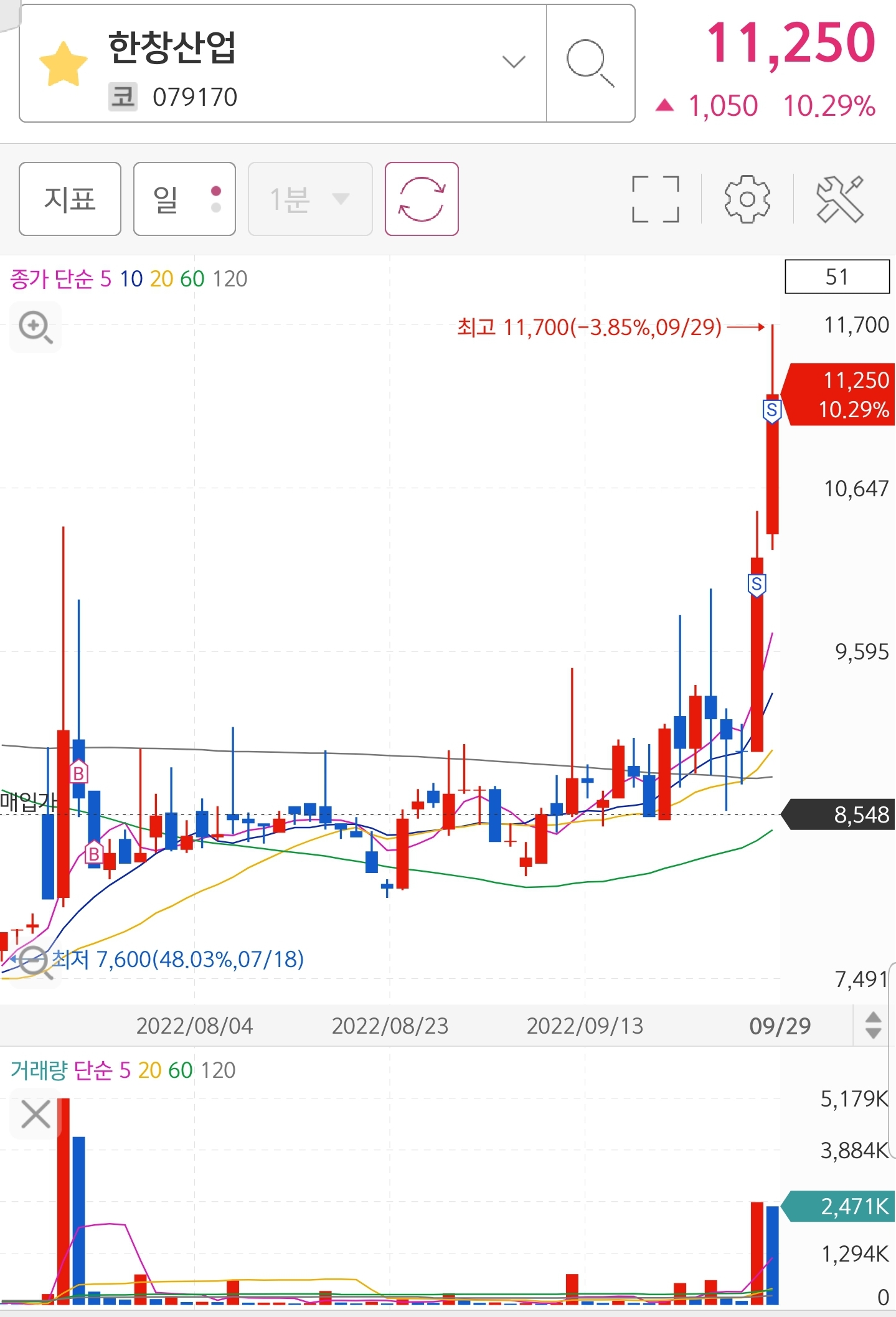Tap the 최고 11,700 high annotation
896x1317 pixels.
point(589,327)
